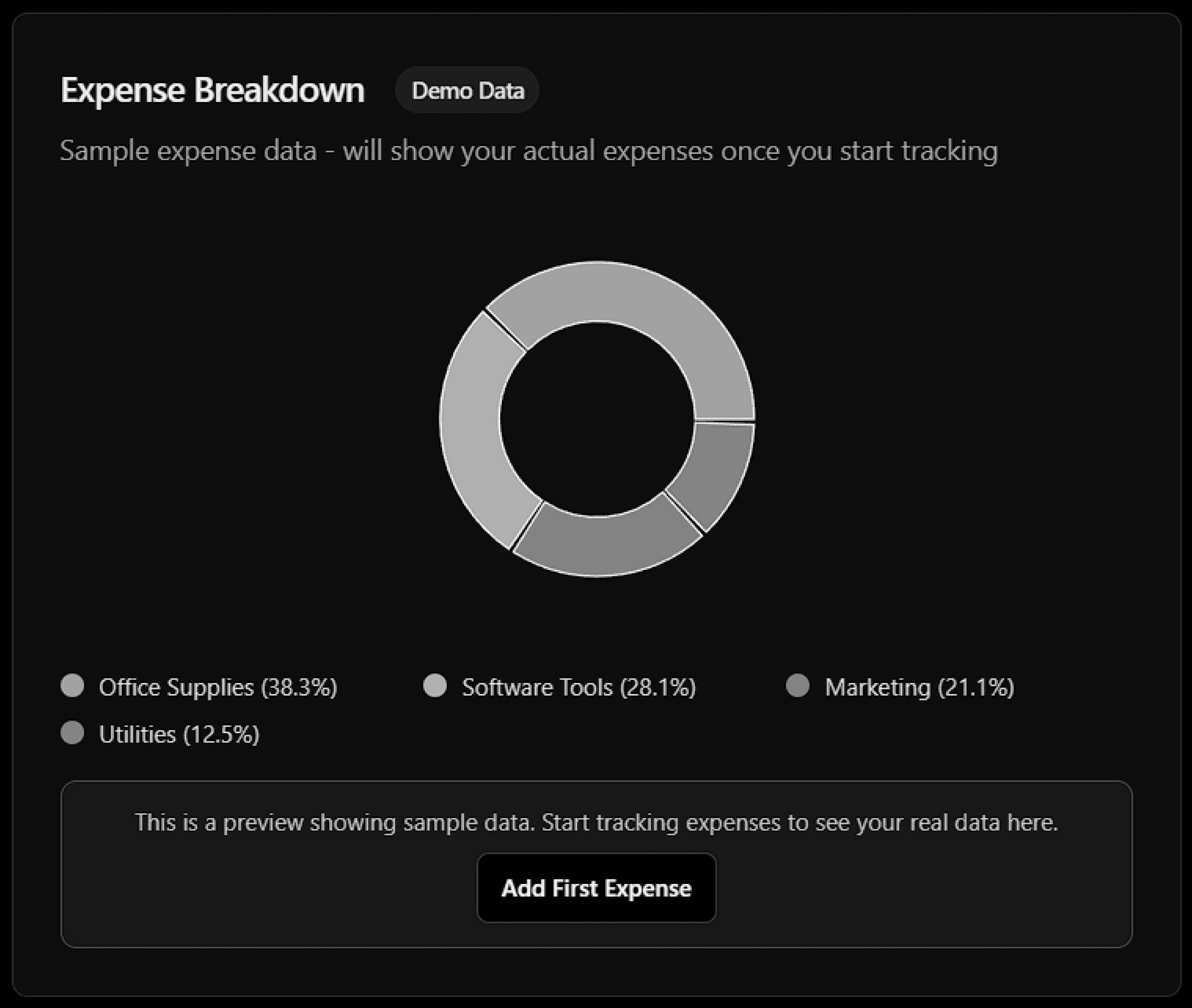Click the sample expense data subtitle text
1192x1008 pixels.
tap(528, 151)
